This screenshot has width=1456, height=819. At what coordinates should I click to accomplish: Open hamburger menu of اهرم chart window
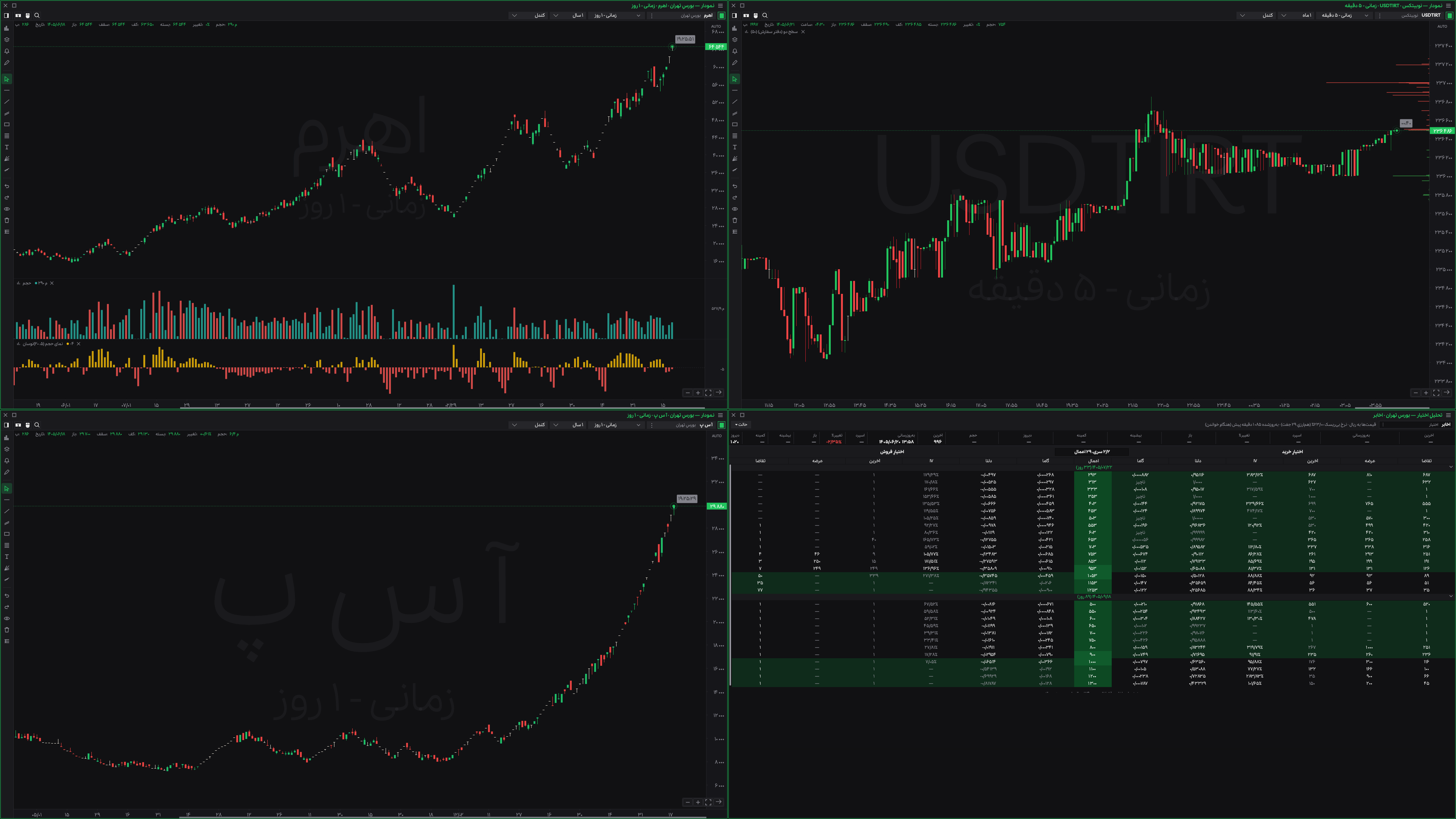point(720,5)
